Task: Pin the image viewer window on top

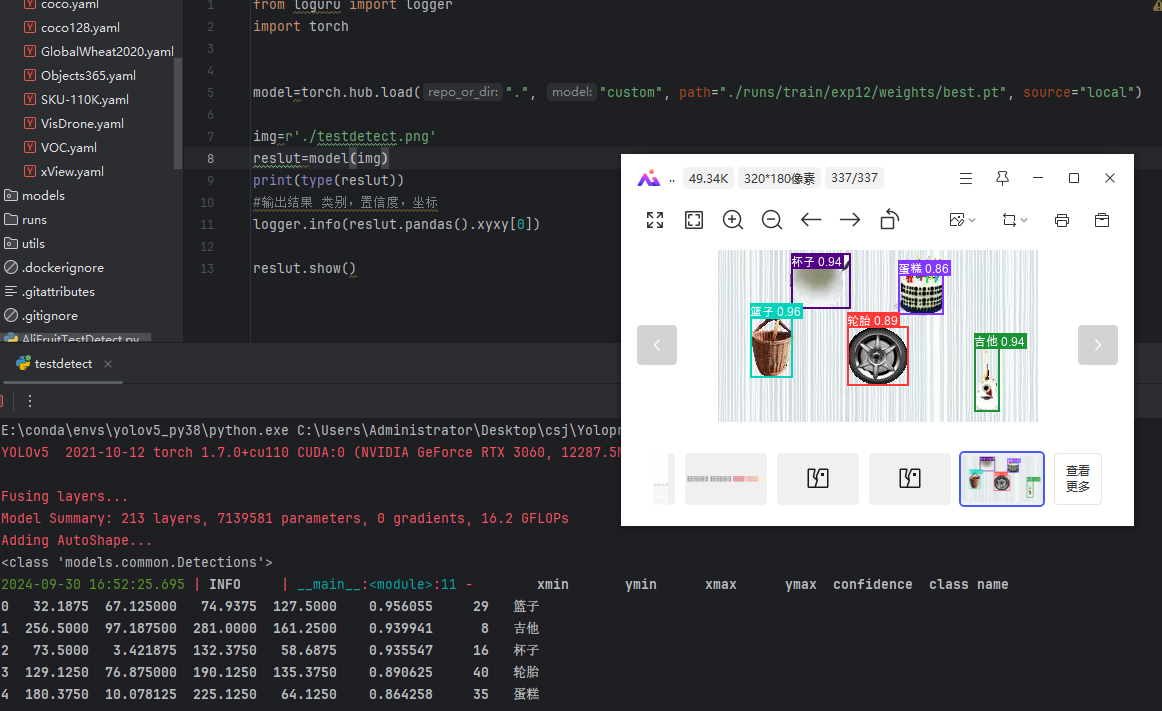Action: [x=1002, y=178]
